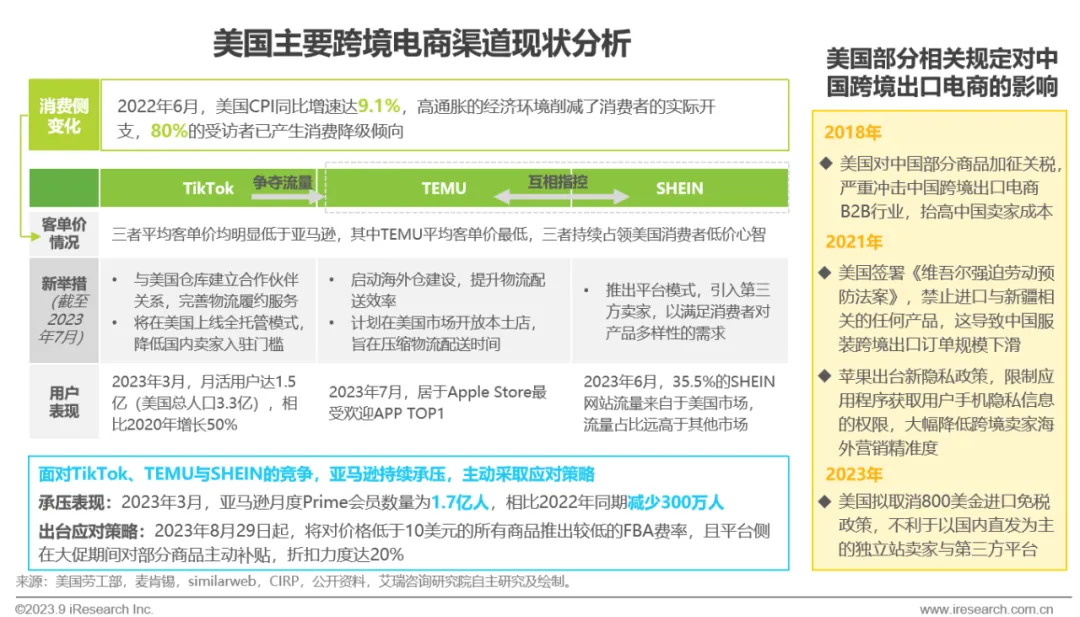Image resolution: width=1080 pixels, height=617 pixels.
Task: Click the diamond bullet beside 苹果出台新隐私政策
Action: click(x=825, y=376)
